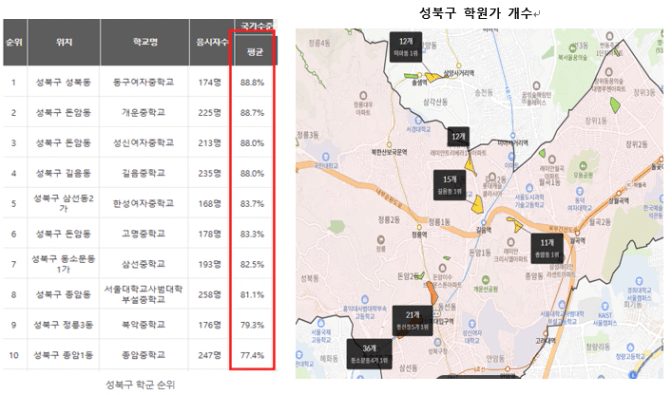Screen dimensions: 672x395
Task: Click the 길음역 subway station marker
Action: [x=483, y=223]
